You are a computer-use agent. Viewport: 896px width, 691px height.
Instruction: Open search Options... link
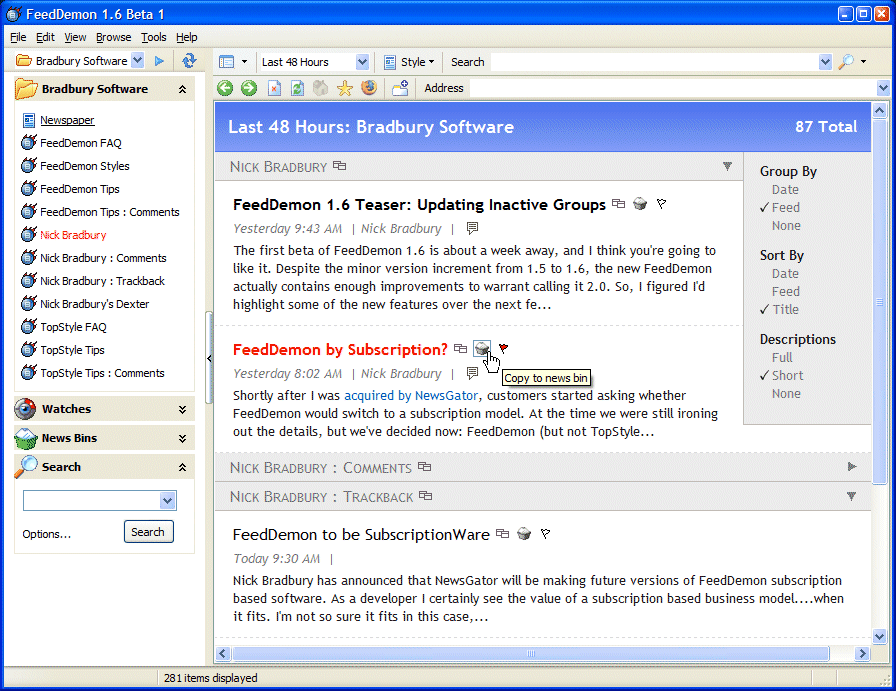coord(47,534)
